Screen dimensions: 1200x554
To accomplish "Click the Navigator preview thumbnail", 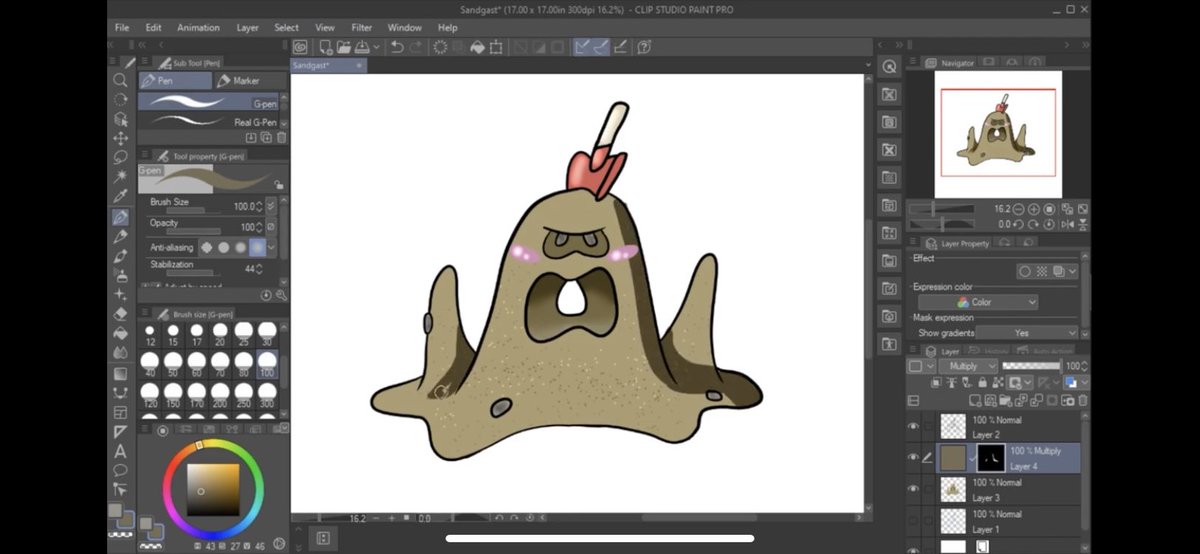I will 997,134.
